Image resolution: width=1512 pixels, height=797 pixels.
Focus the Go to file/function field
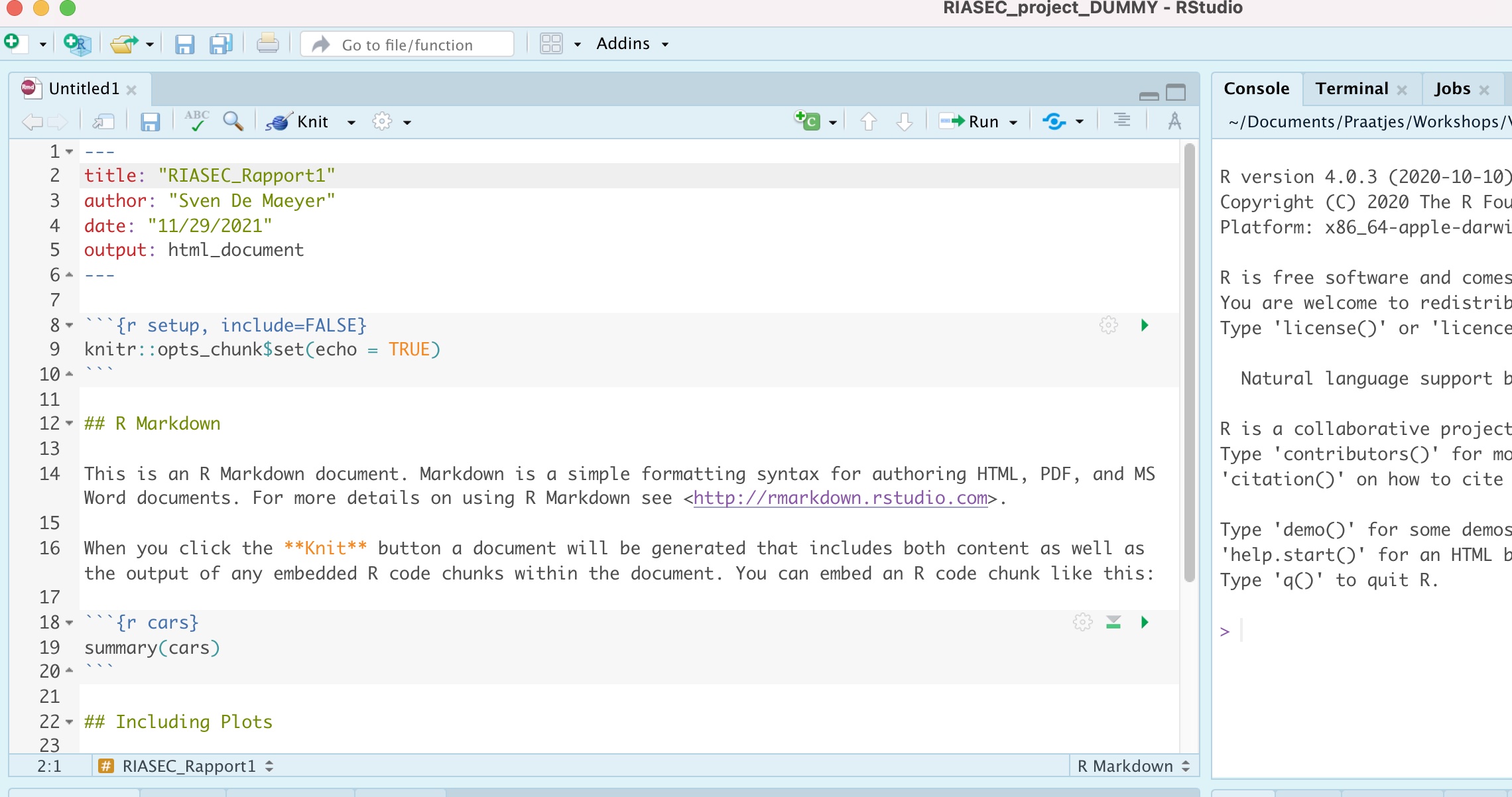[407, 44]
